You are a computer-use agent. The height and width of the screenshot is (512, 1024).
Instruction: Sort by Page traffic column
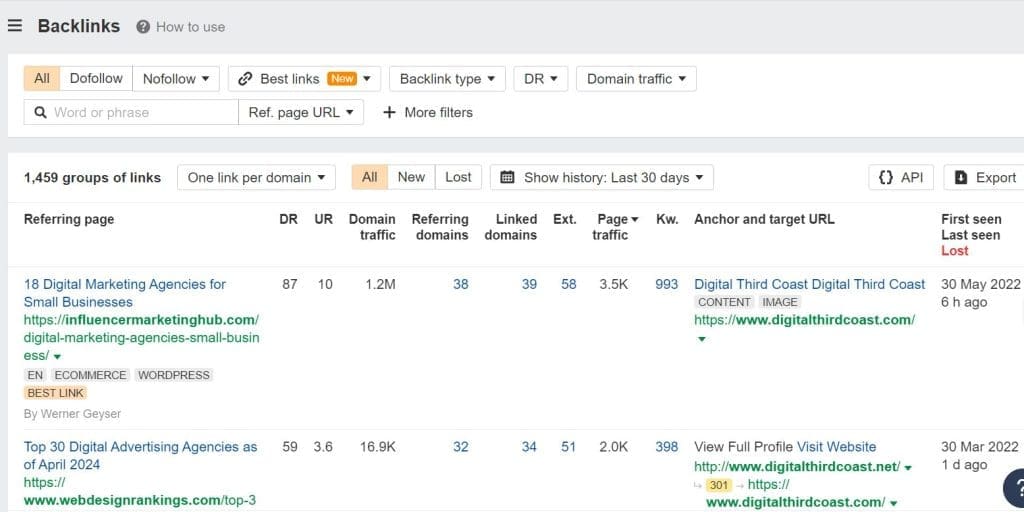pyautogui.click(x=616, y=227)
